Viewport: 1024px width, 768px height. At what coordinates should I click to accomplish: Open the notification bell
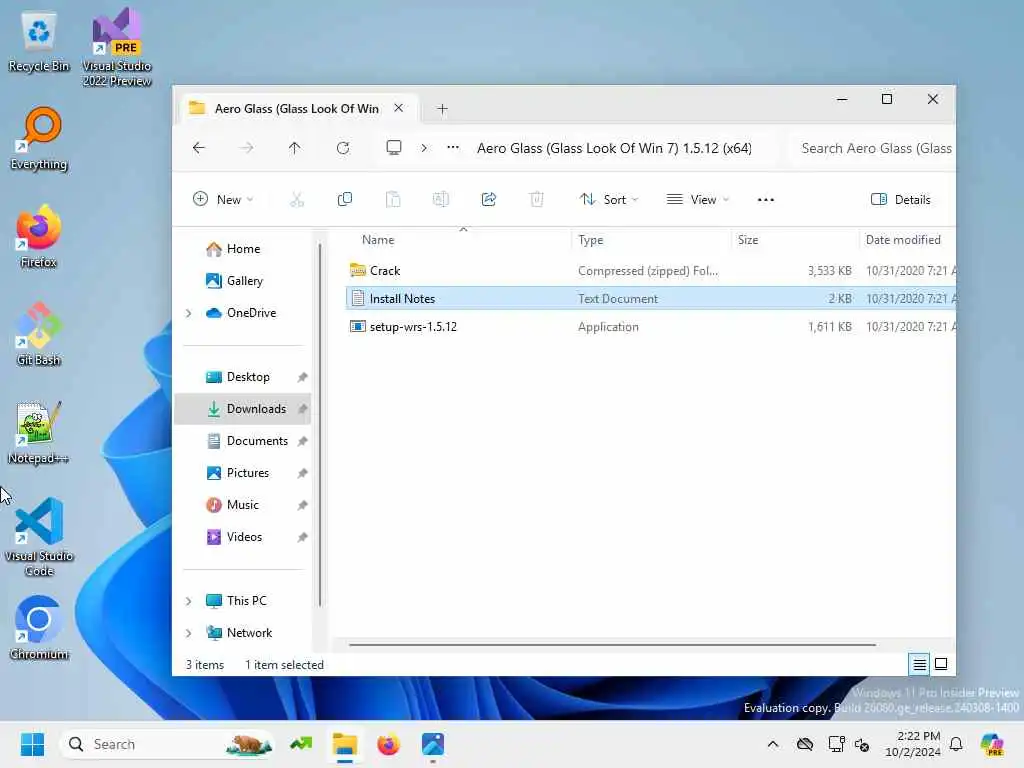pyautogui.click(x=956, y=744)
